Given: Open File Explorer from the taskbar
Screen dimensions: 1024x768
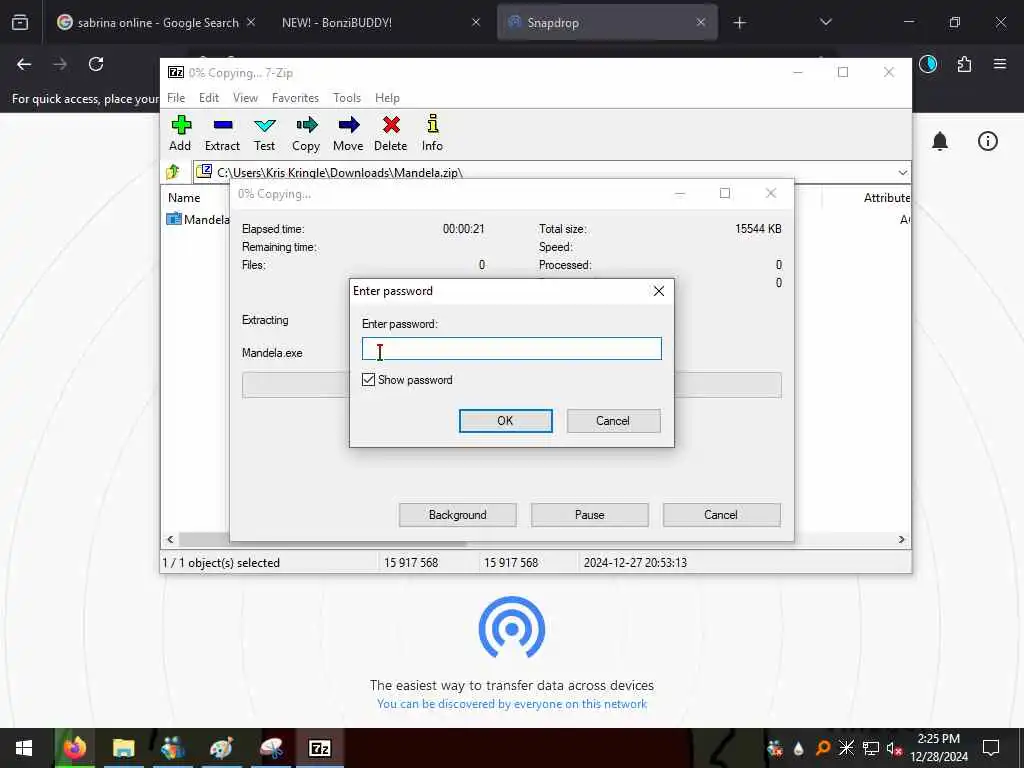Looking at the screenshot, I should [123, 748].
